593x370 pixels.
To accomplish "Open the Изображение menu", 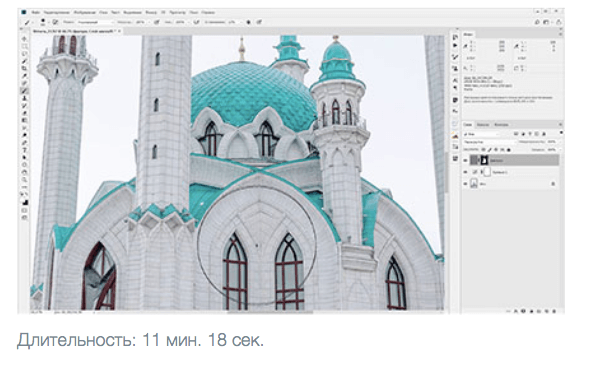I will (85, 12).
